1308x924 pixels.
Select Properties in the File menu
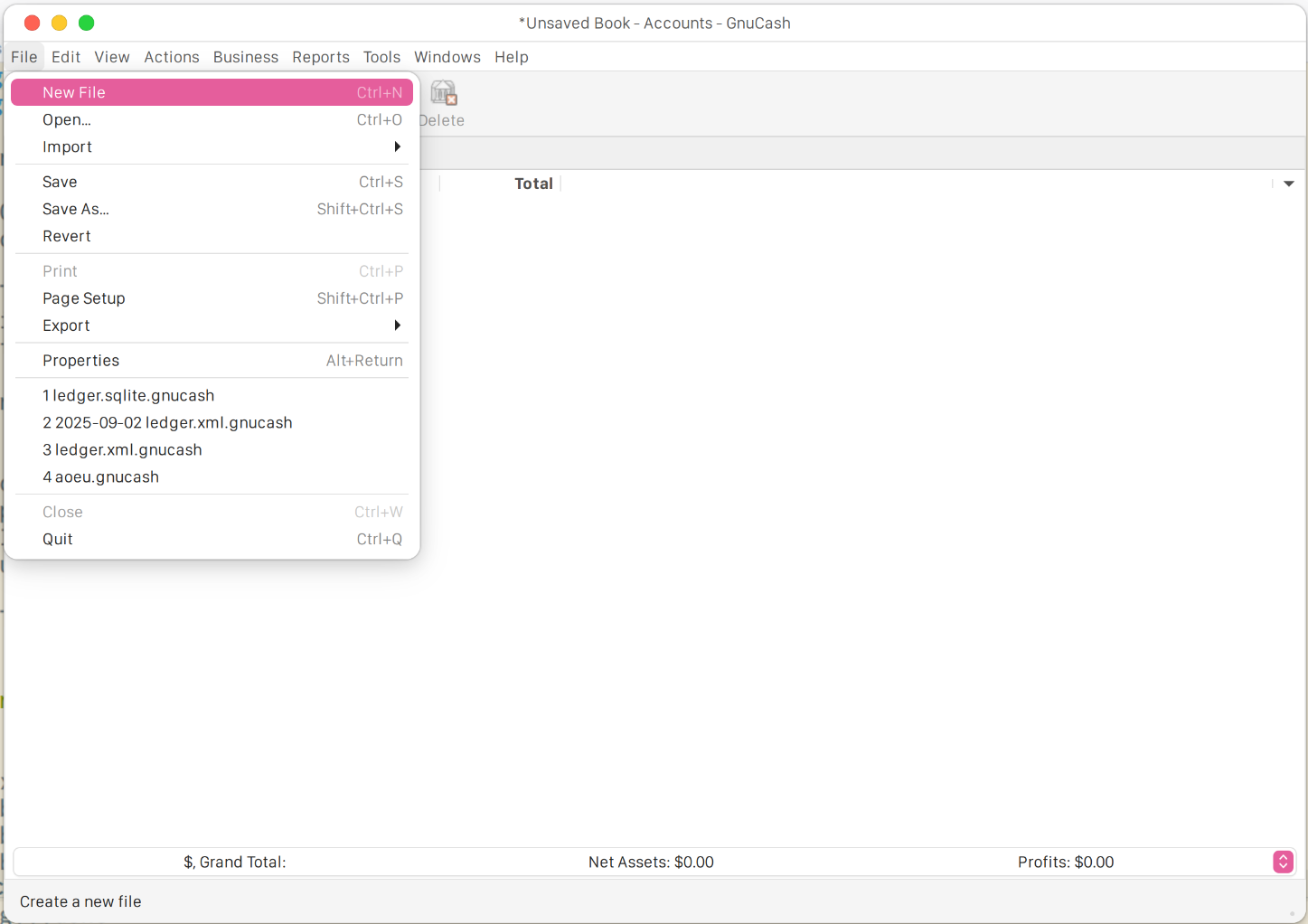(x=81, y=360)
